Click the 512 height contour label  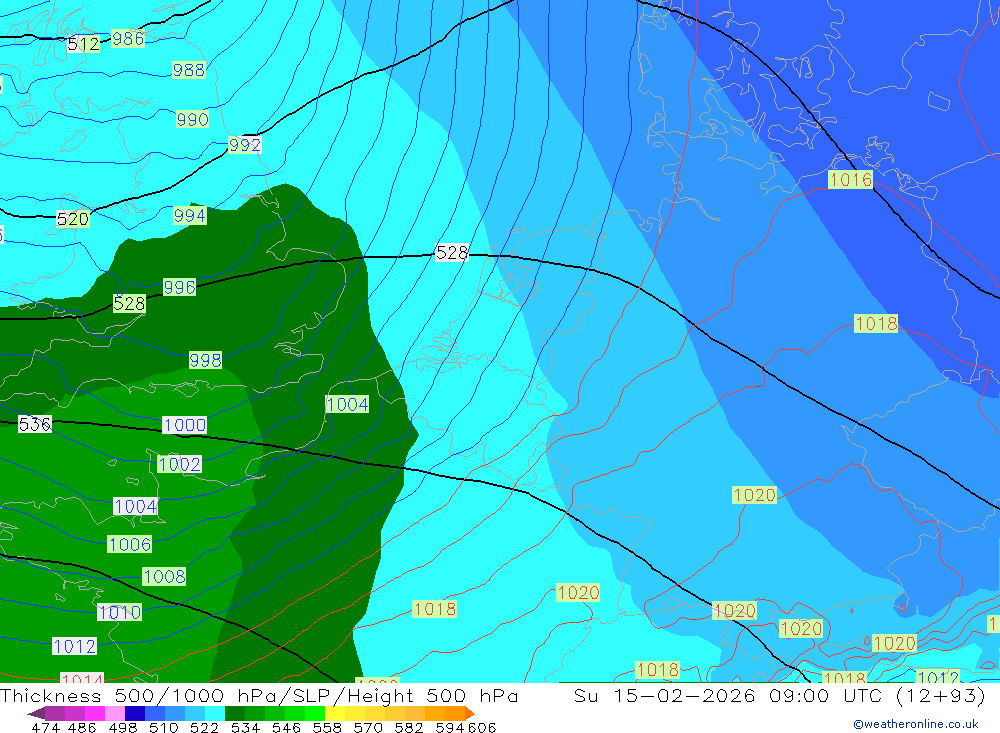tap(84, 44)
